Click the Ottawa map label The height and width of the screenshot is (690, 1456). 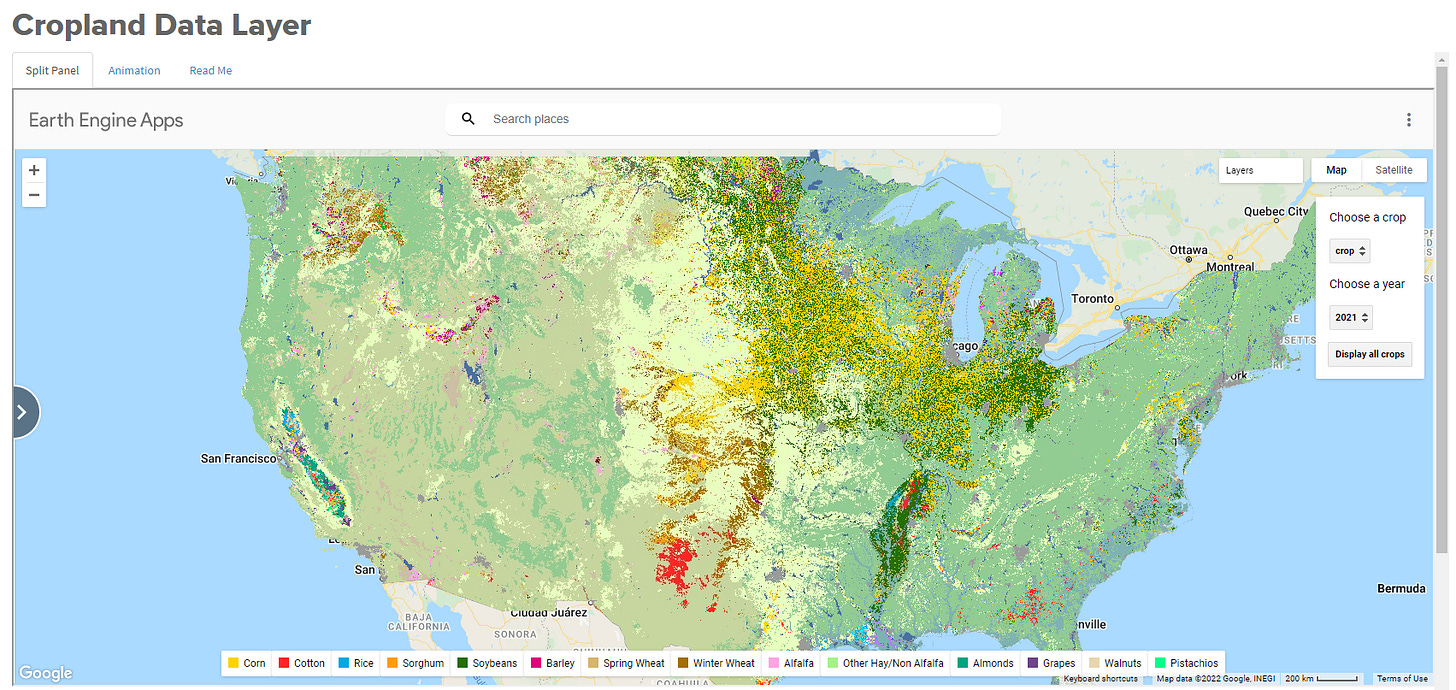point(1189,250)
